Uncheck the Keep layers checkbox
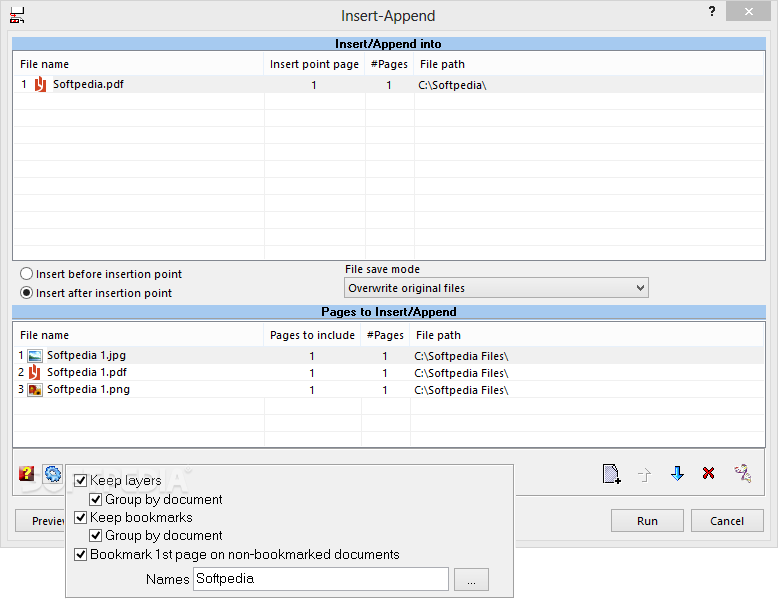778x599 pixels. [80, 480]
